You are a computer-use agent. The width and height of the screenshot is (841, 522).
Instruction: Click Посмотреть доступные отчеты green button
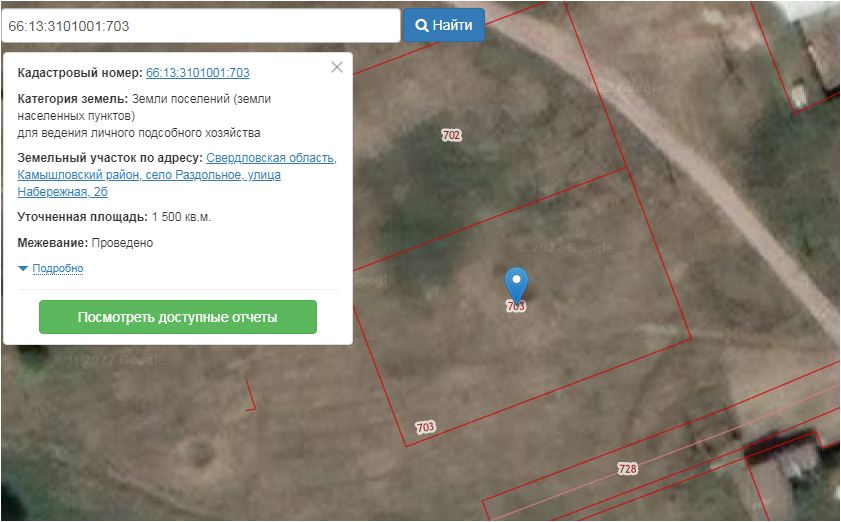pos(177,317)
